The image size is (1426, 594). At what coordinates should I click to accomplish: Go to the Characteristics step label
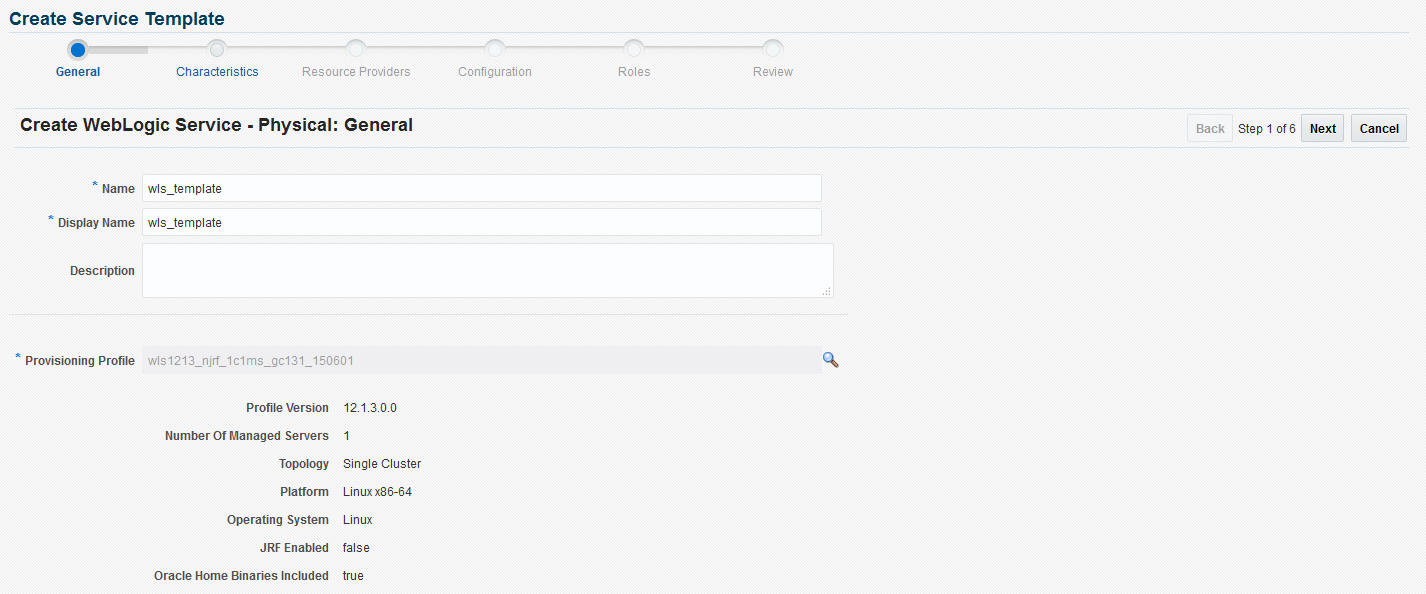pyautogui.click(x=217, y=72)
